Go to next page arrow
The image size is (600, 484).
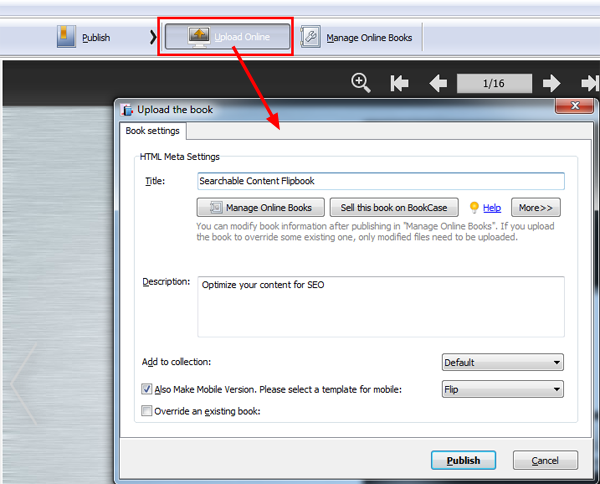pos(551,83)
